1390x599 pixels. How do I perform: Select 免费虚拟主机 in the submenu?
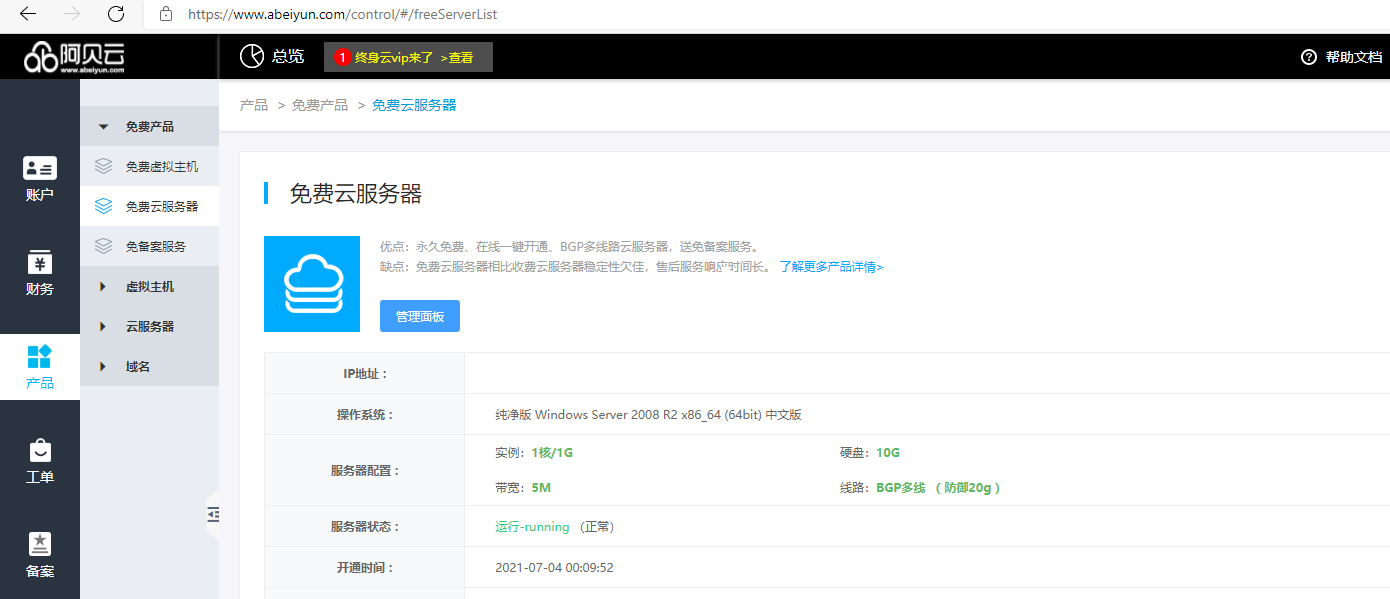pos(161,167)
